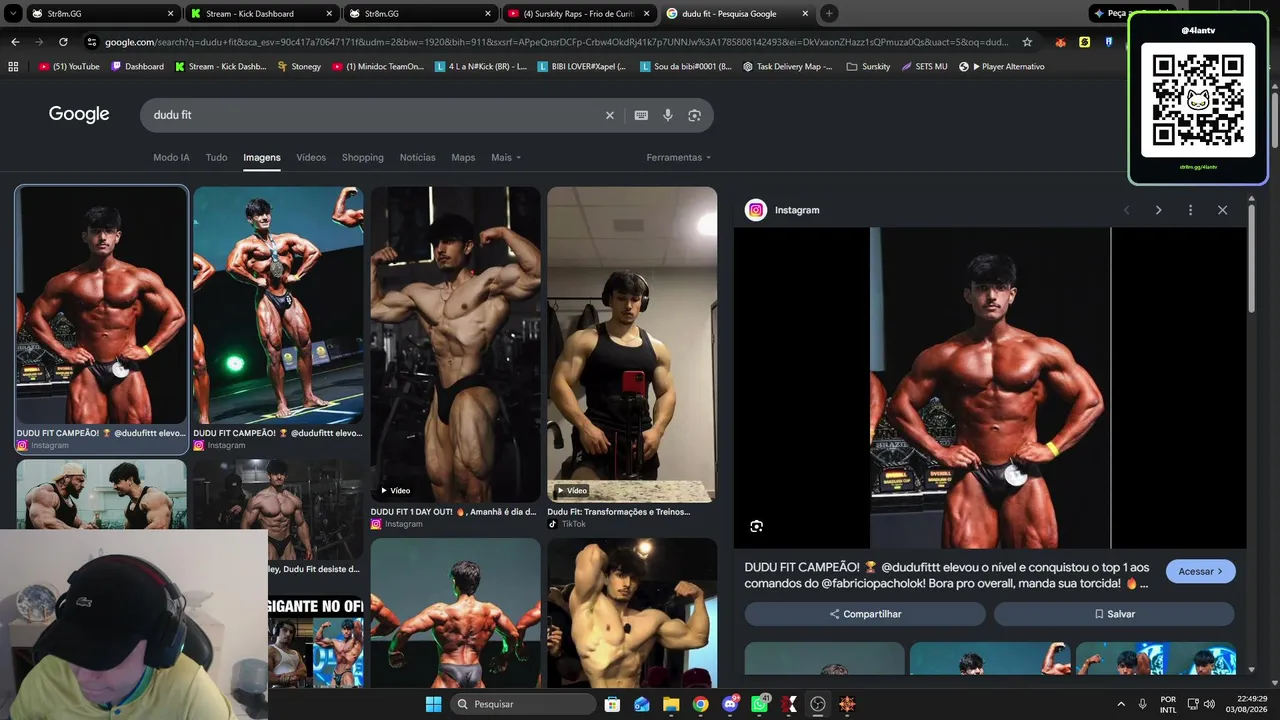
Task: Open the SETS MU bookmark
Action: (x=924, y=67)
